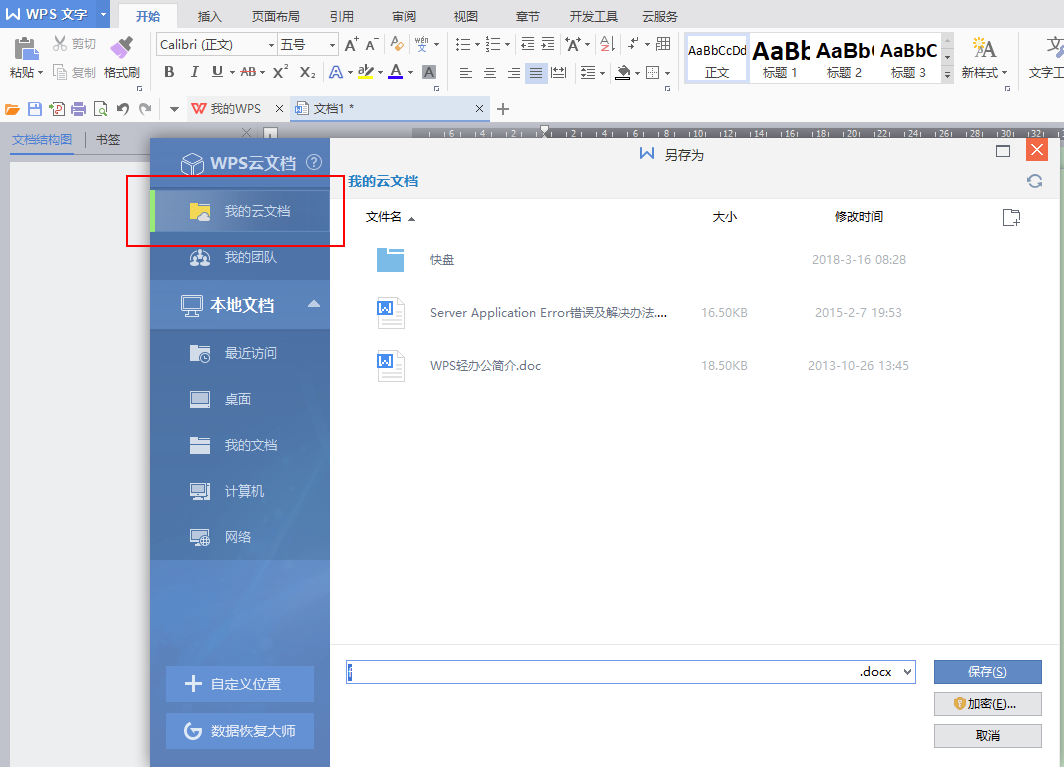Image resolution: width=1064 pixels, height=767 pixels.
Task: Apply the 标题 1 style
Action: (780, 58)
